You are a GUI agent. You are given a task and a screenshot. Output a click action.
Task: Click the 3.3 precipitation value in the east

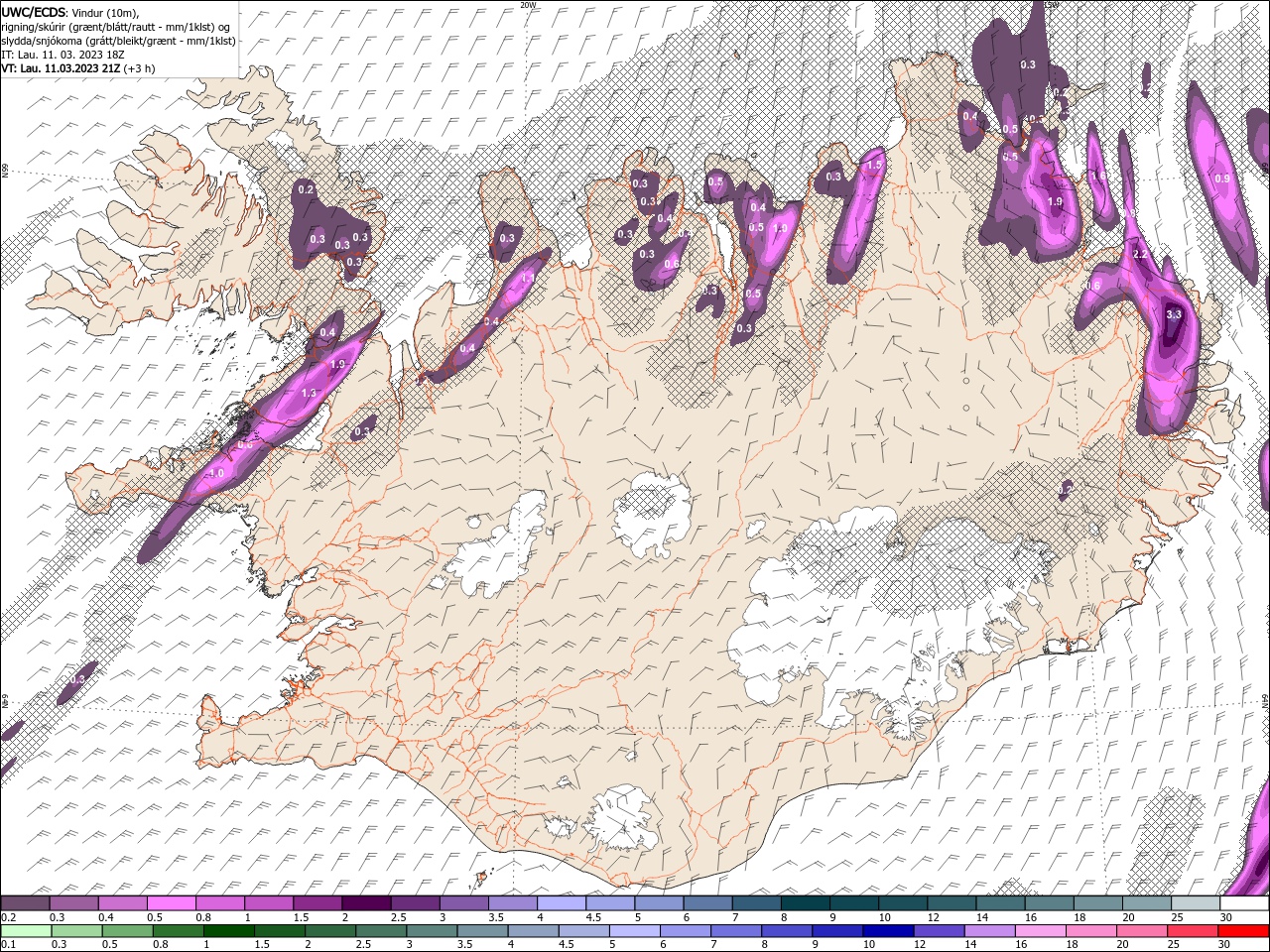pos(1174,314)
